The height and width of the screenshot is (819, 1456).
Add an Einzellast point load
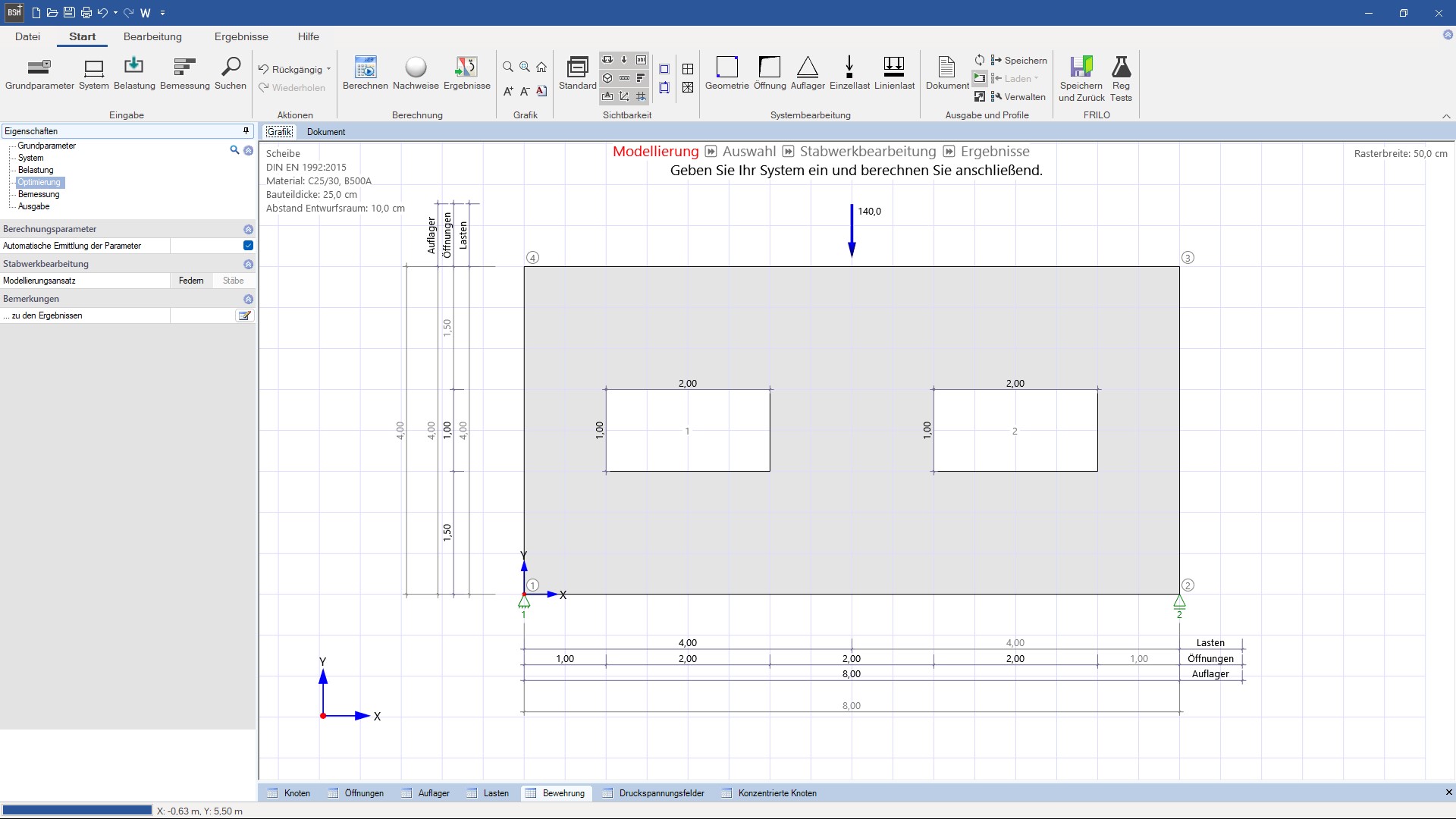pos(849,67)
